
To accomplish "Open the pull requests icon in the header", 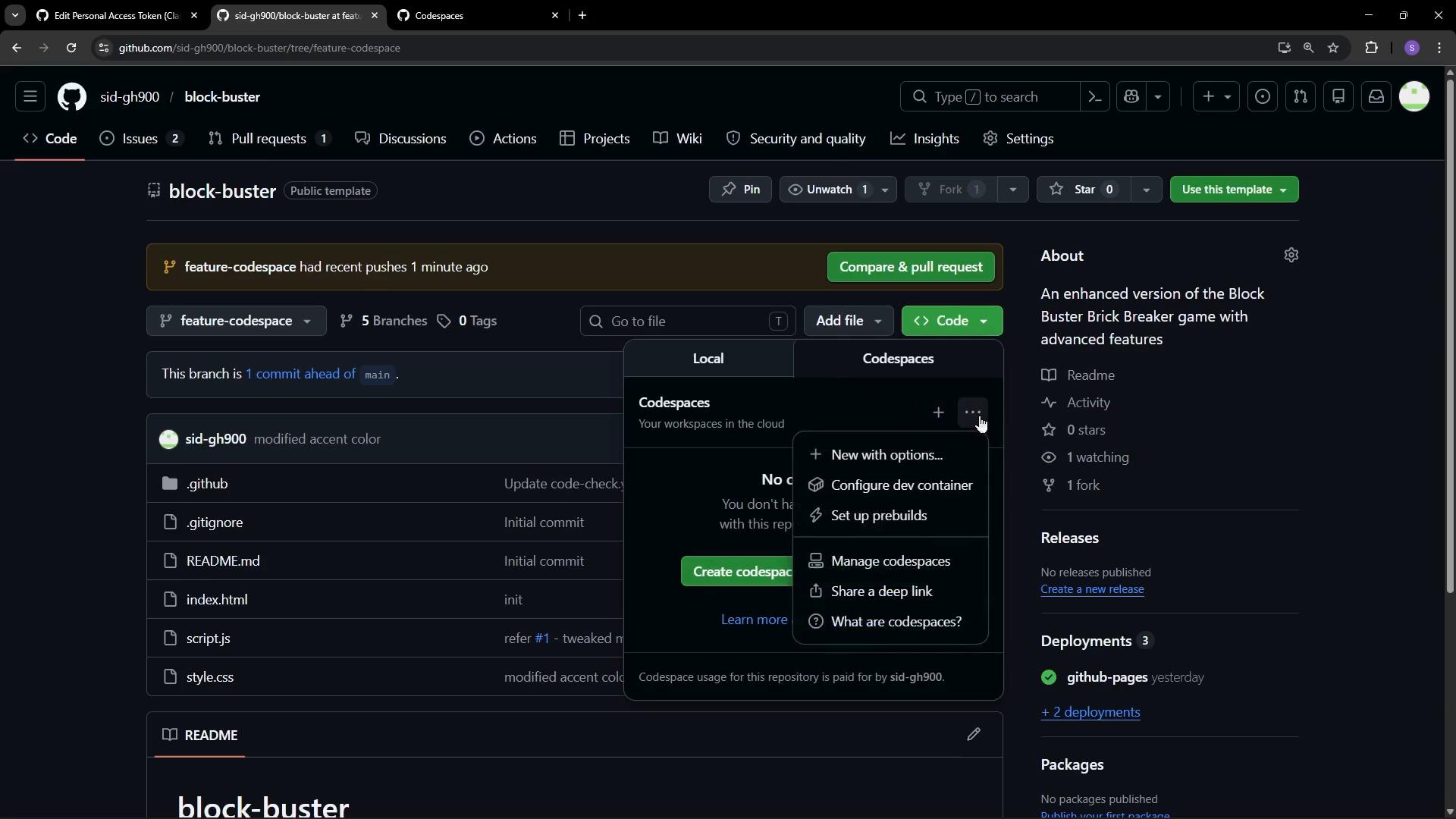I will click(1301, 96).
